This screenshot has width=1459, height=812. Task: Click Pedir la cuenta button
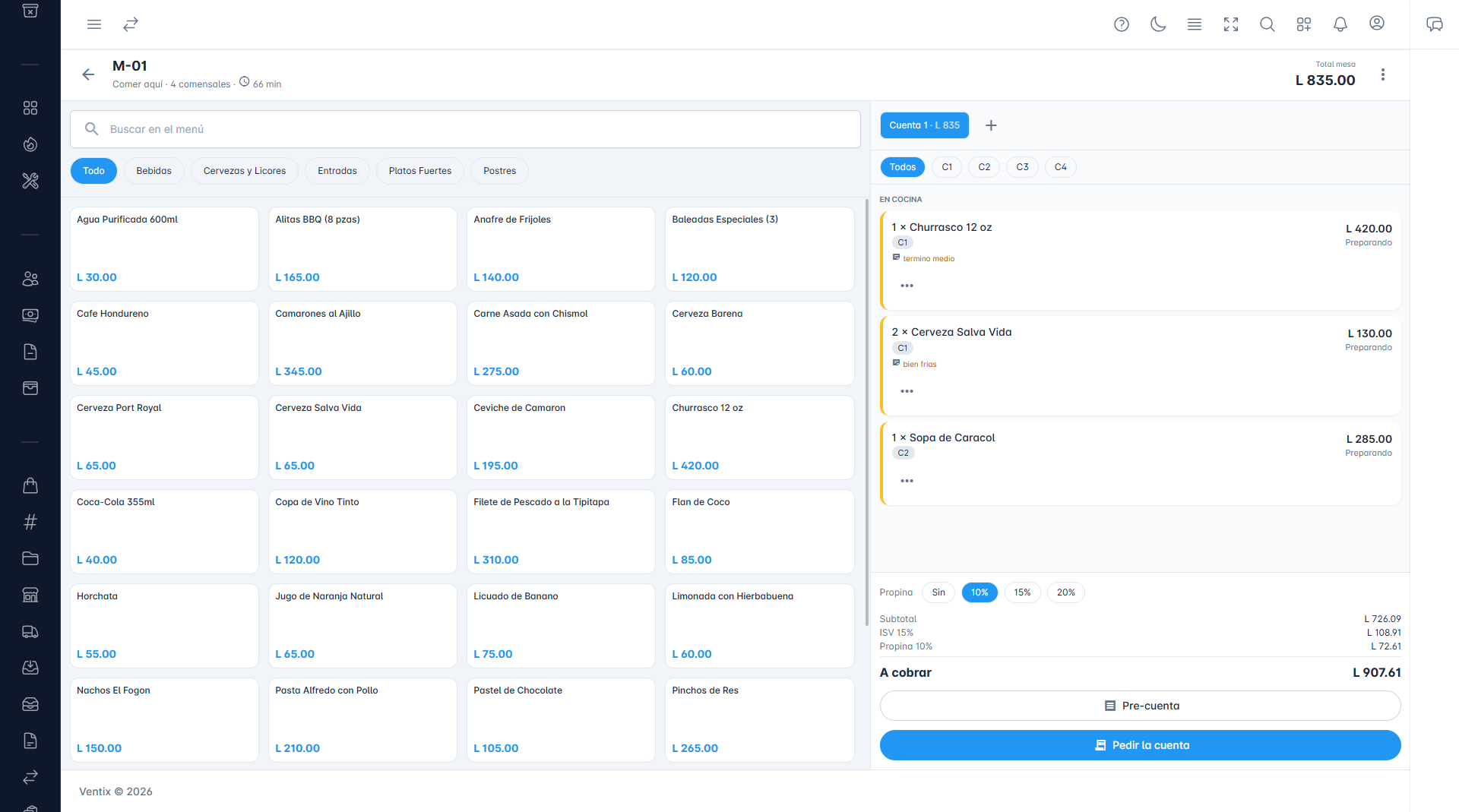pyautogui.click(x=1140, y=745)
